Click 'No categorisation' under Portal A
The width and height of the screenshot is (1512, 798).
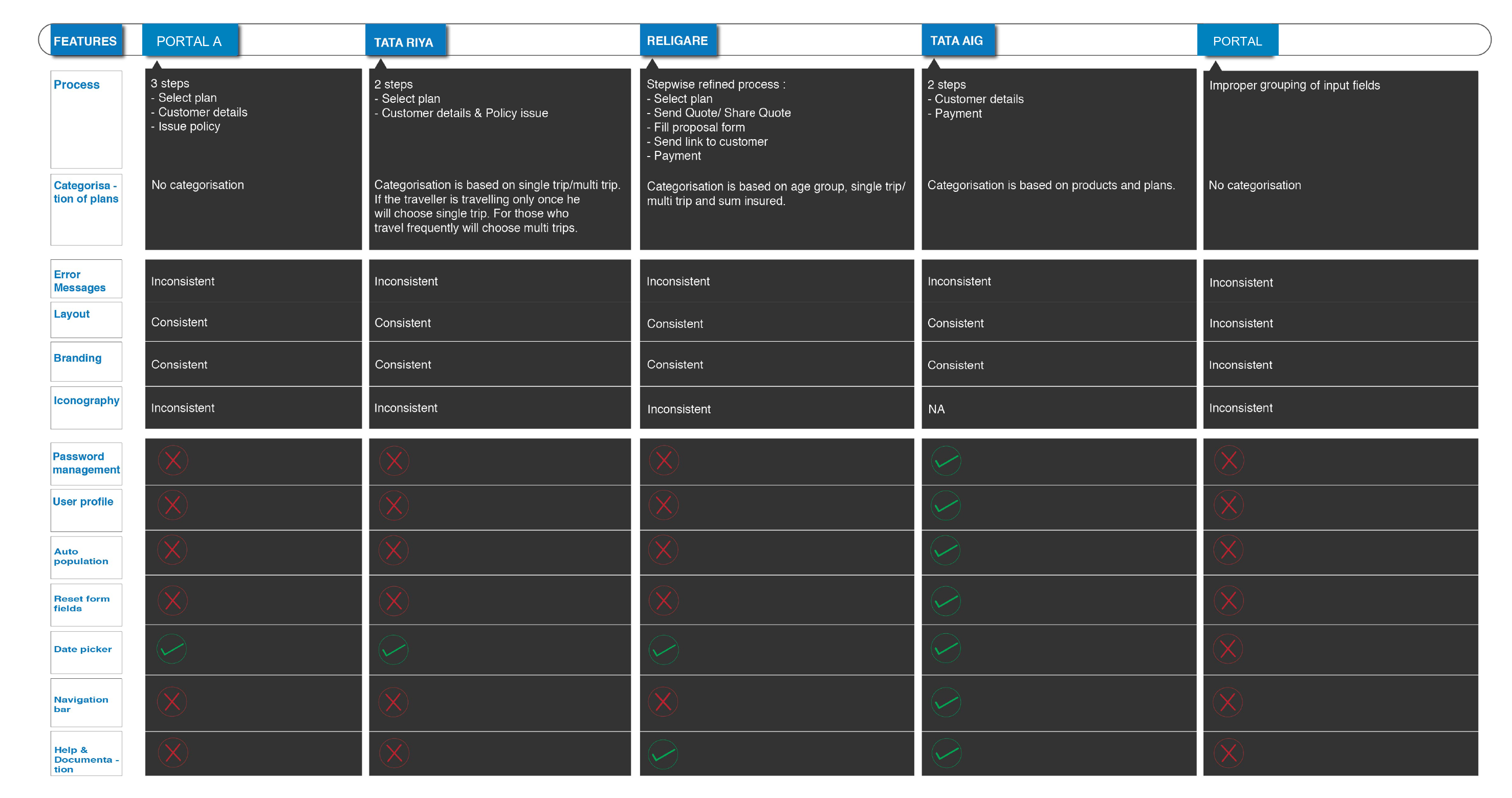pos(197,185)
